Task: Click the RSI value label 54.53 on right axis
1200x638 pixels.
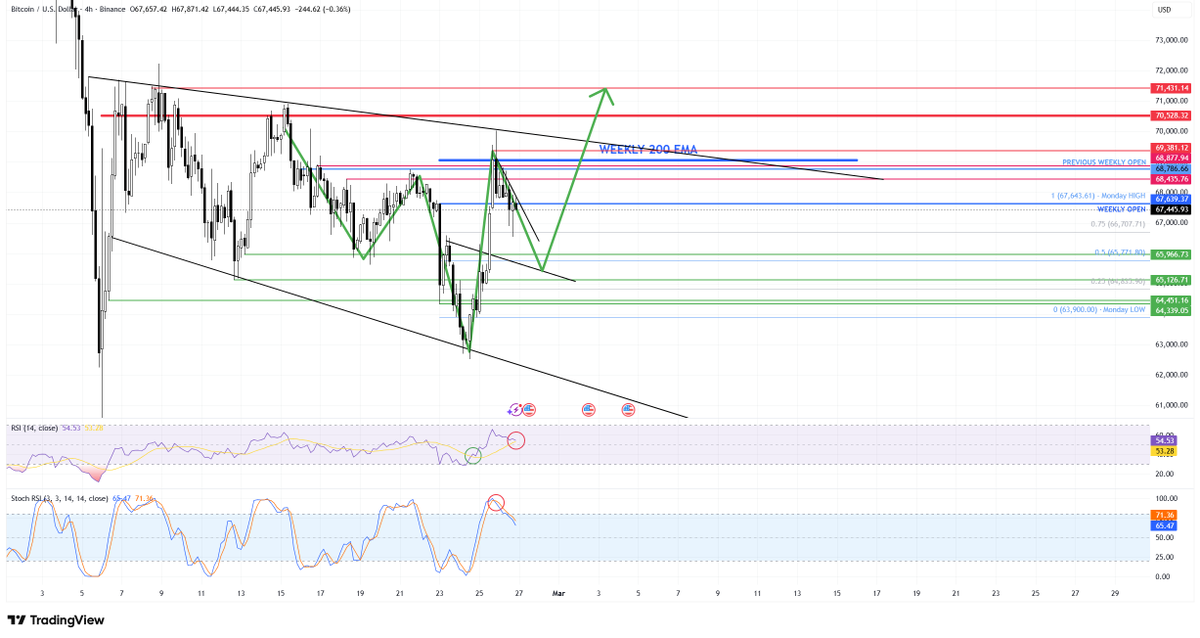Action: (1164, 439)
